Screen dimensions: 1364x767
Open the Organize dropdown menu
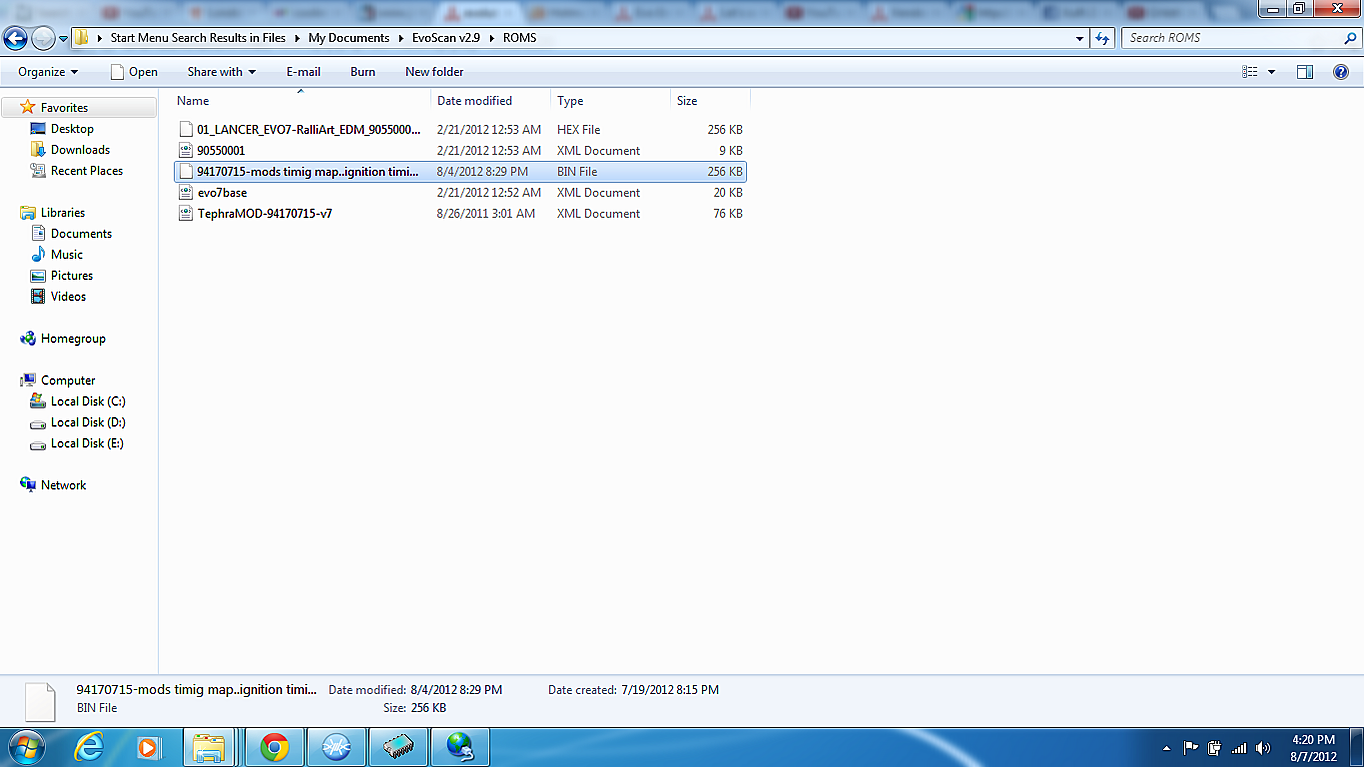click(x=47, y=72)
